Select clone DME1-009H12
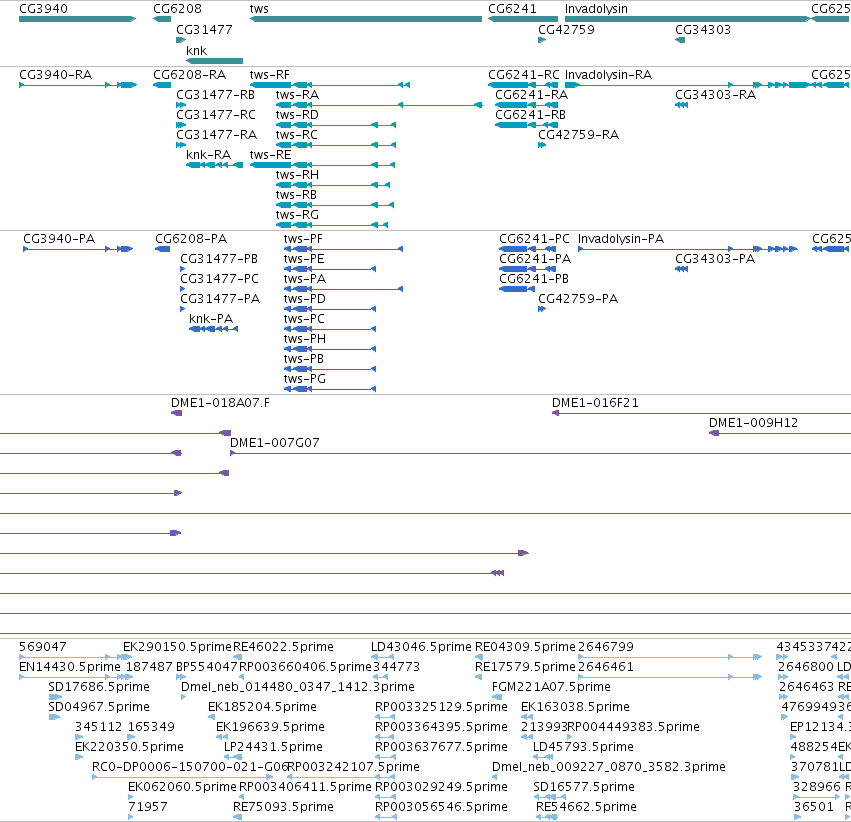Screen dimensions: 851x822 (780, 433)
